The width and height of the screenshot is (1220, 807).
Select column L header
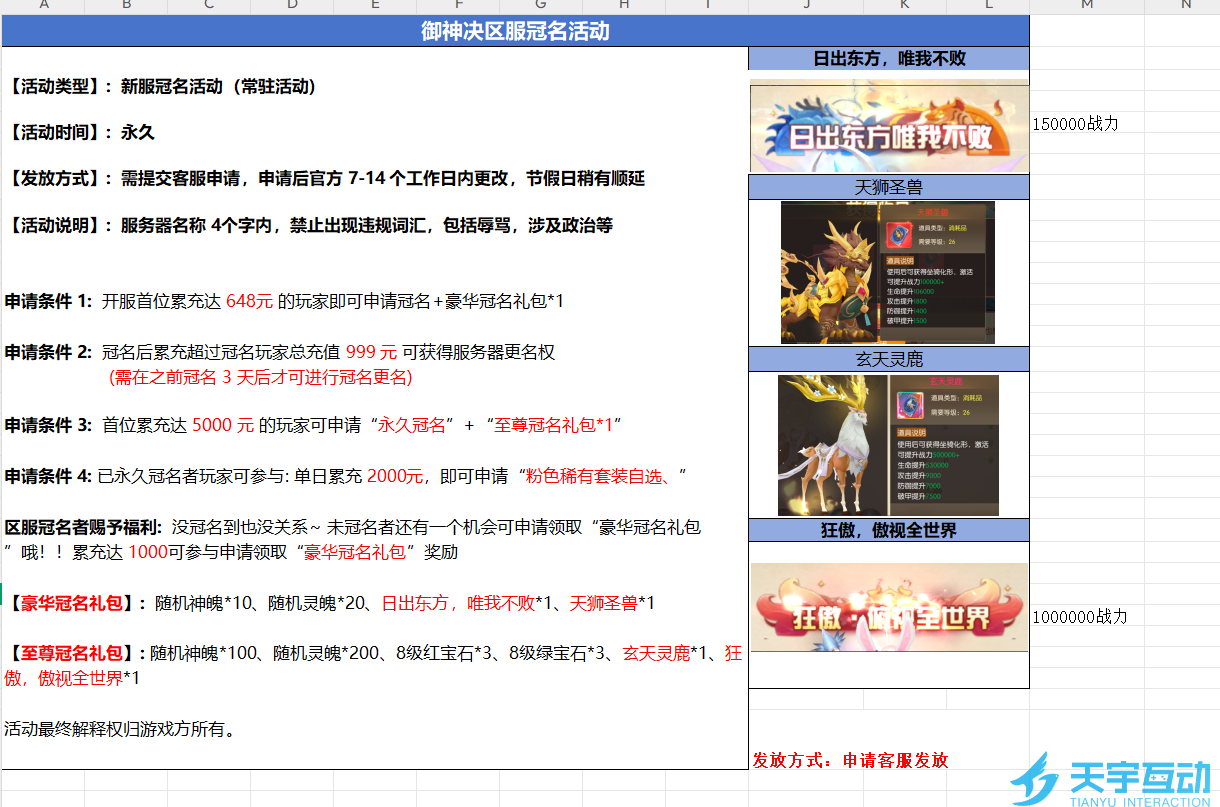(988, 6)
